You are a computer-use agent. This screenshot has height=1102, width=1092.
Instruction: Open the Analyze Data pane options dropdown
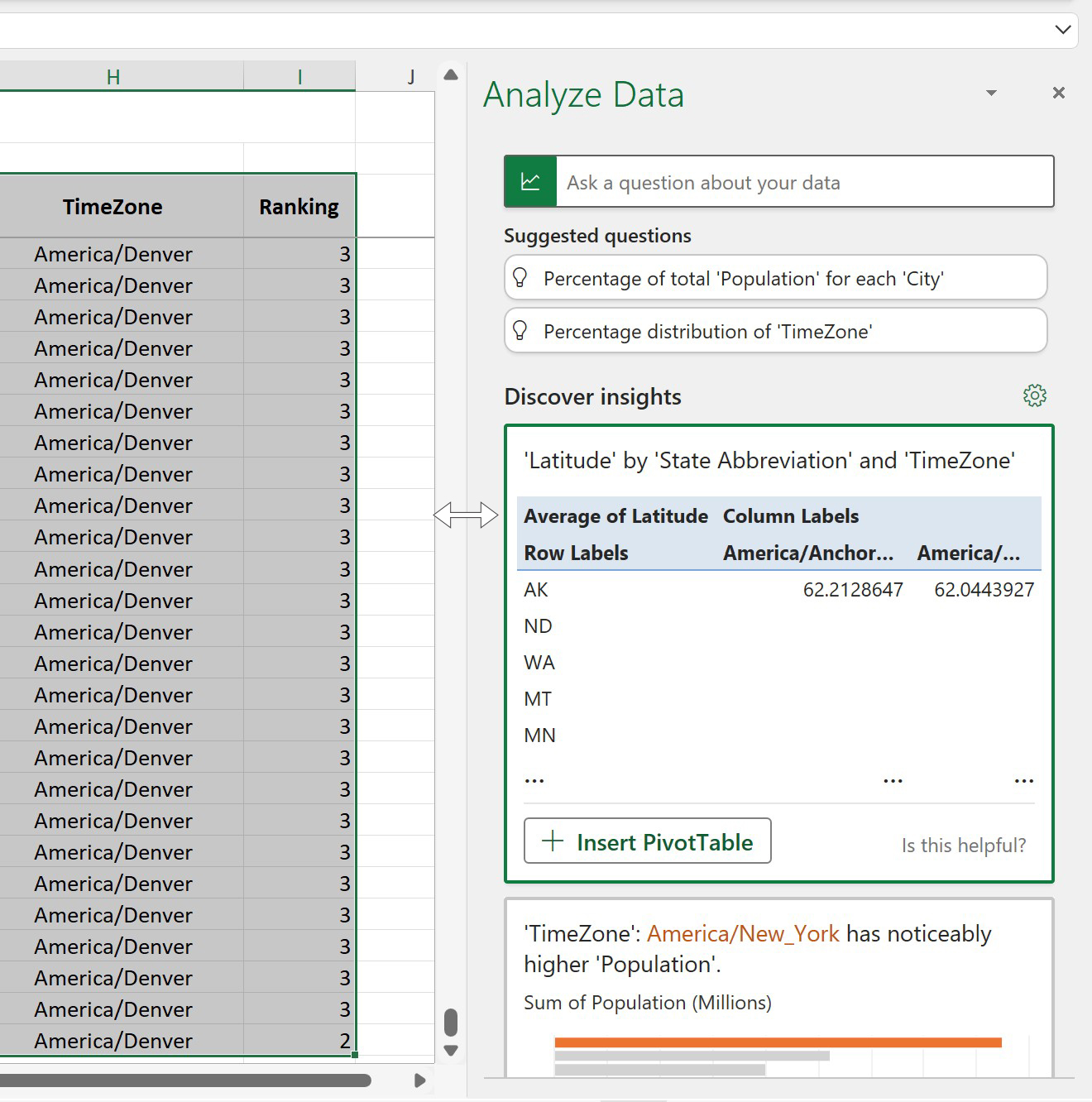coord(990,93)
